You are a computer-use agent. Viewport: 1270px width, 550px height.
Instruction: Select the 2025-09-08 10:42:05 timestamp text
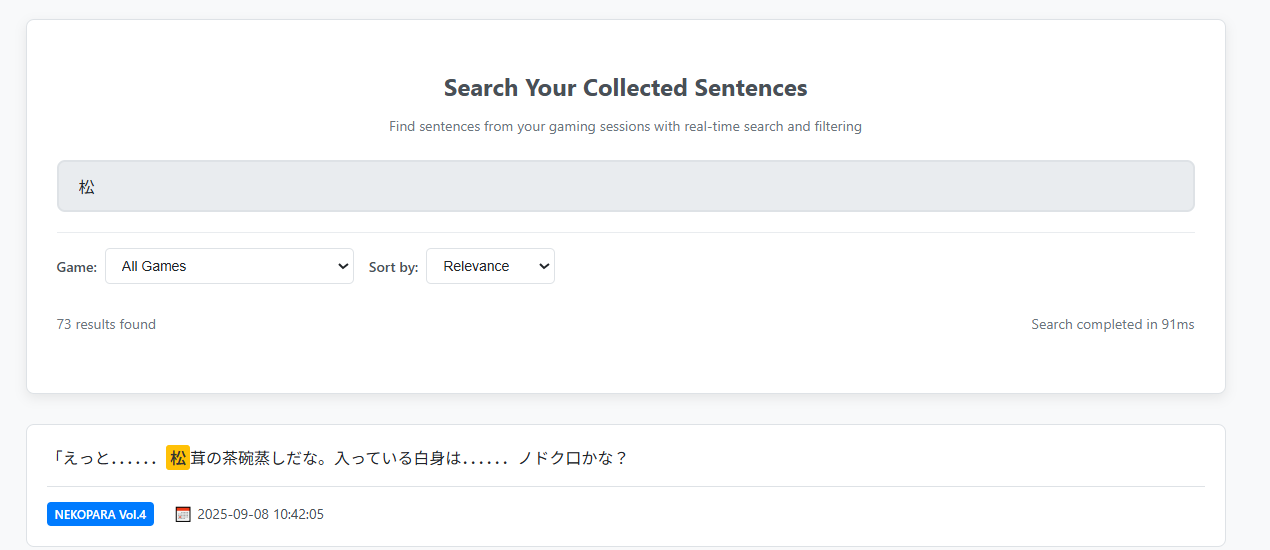[260, 514]
